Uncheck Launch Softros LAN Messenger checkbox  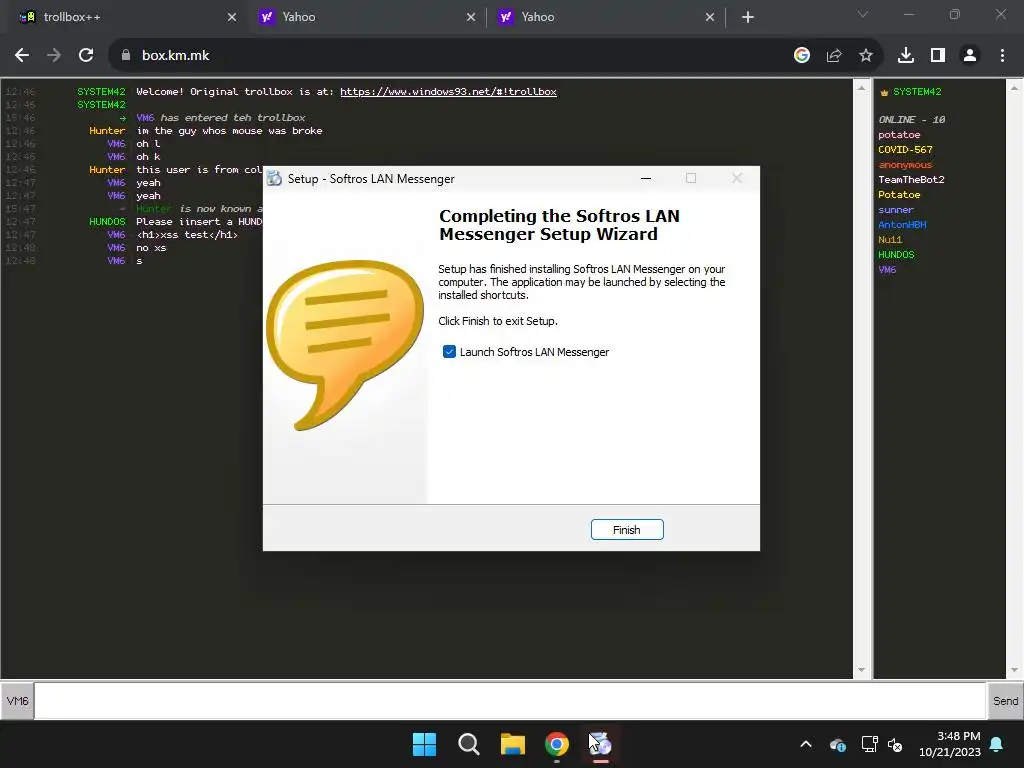point(449,352)
